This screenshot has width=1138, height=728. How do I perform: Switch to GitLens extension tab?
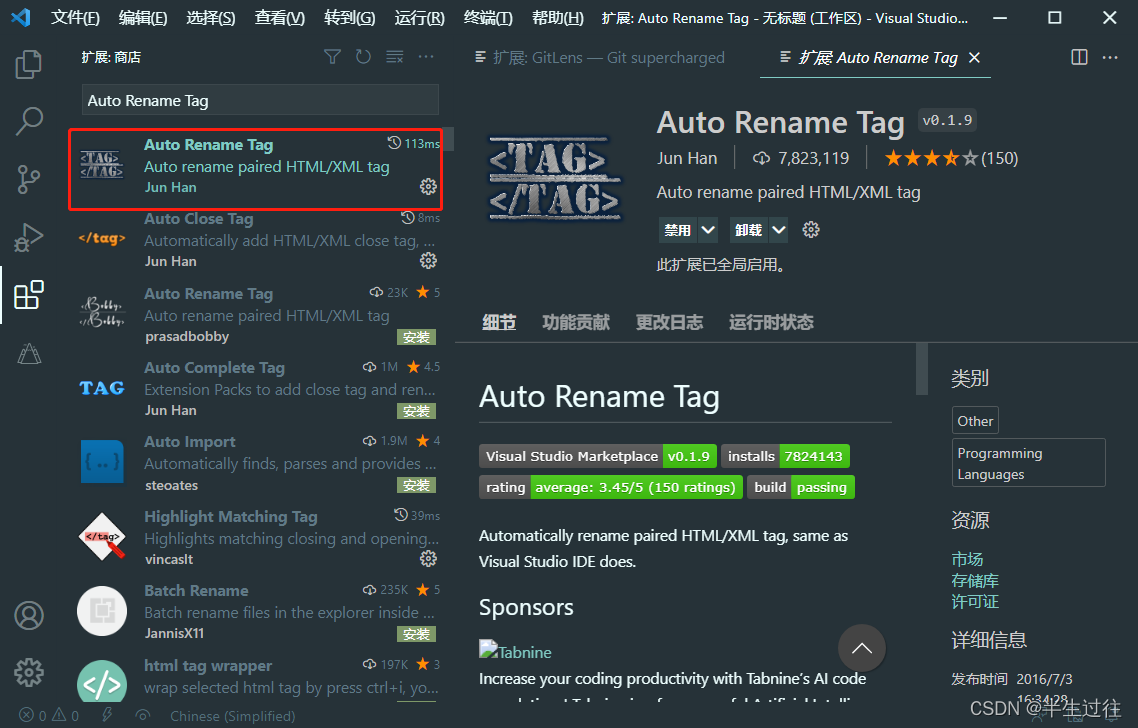599,57
